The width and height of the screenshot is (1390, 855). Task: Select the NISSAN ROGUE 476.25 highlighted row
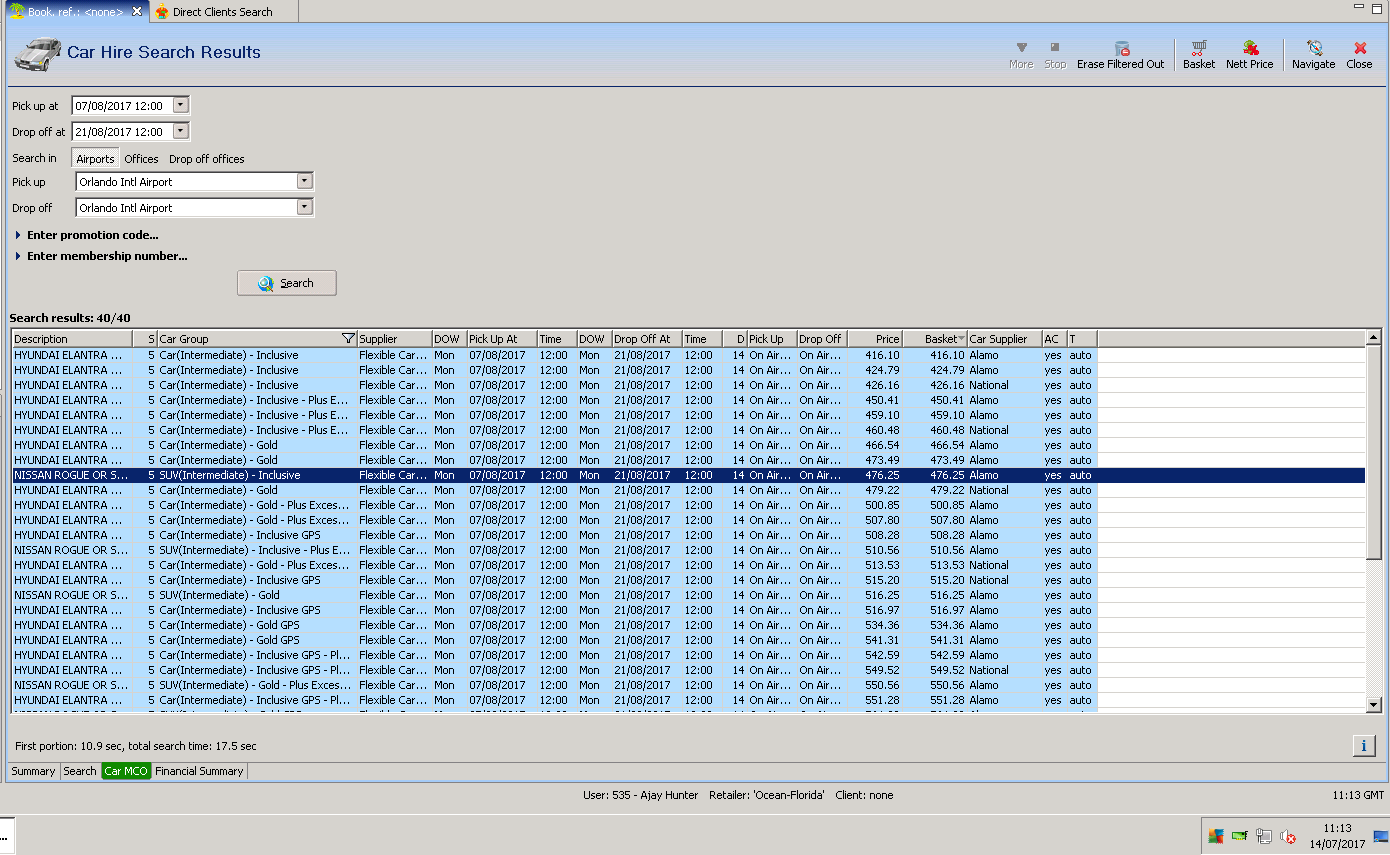tap(689, 475)
